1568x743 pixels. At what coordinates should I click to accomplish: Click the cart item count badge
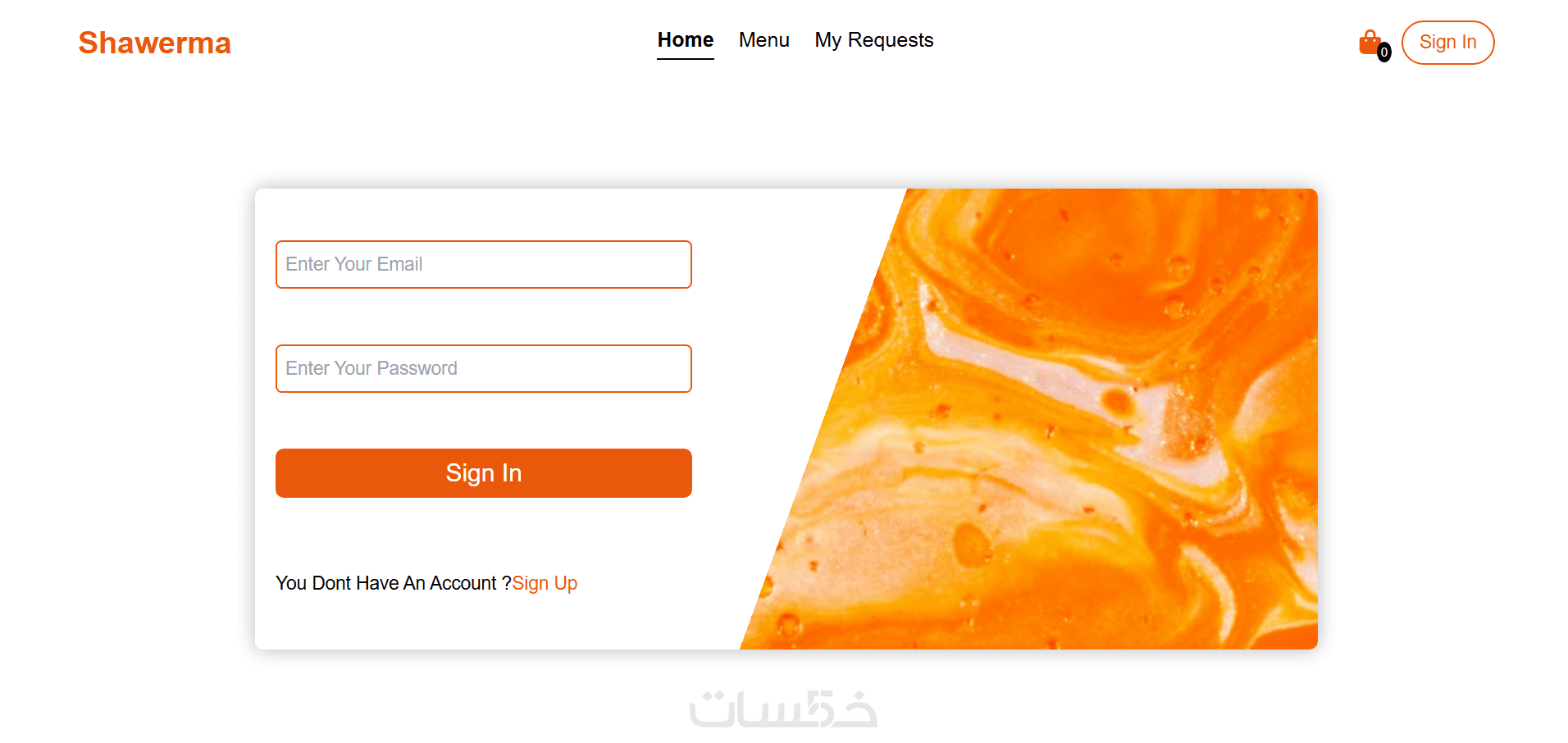(x=1384, y=52)
